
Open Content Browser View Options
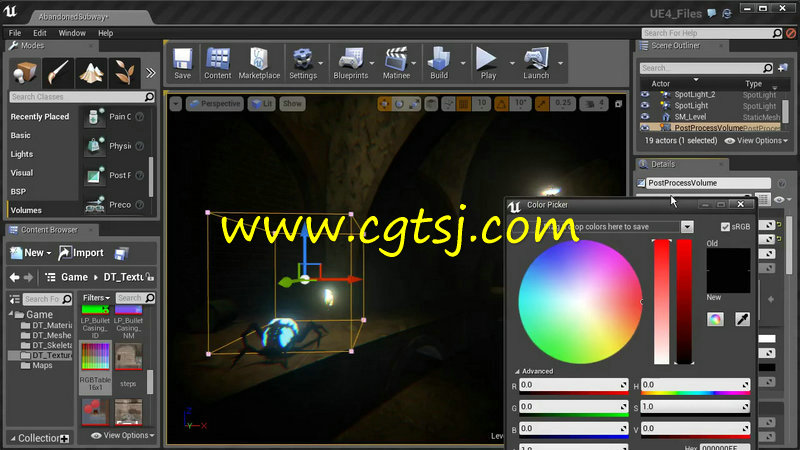tap(122, 435)
